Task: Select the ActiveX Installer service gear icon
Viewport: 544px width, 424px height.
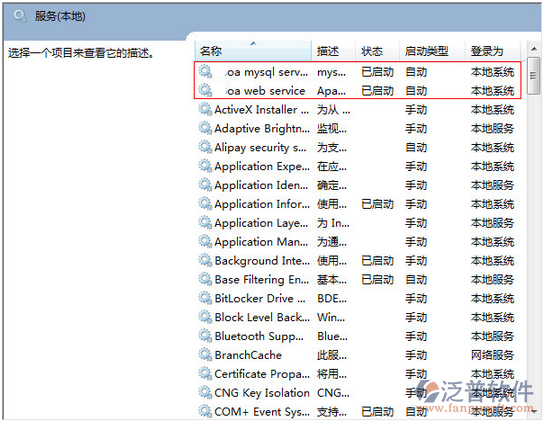Action: click(x=205, y=110)
